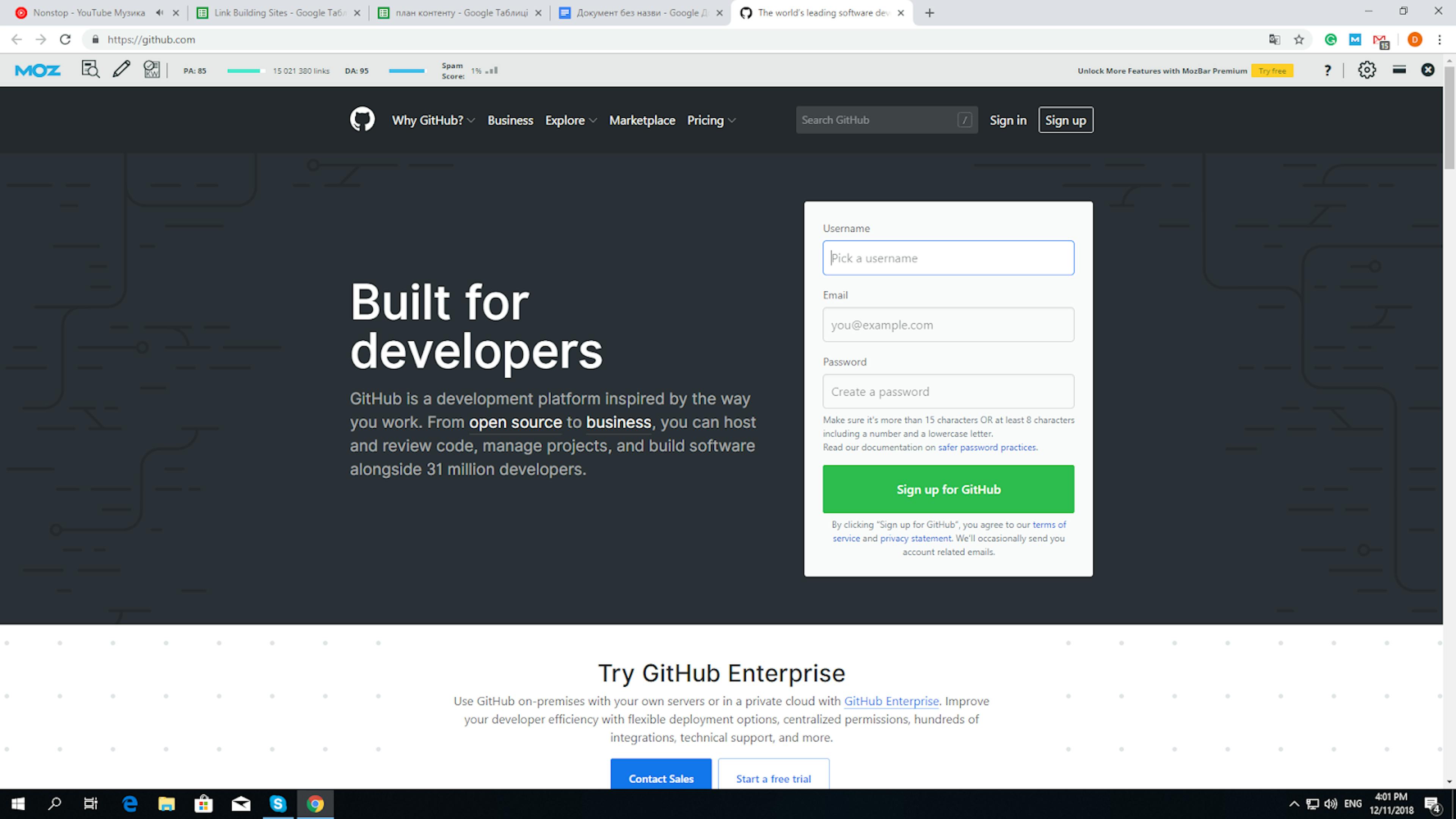Reload the current page
Viewport: 1456px width, 819px height.
tap(65, 39)
